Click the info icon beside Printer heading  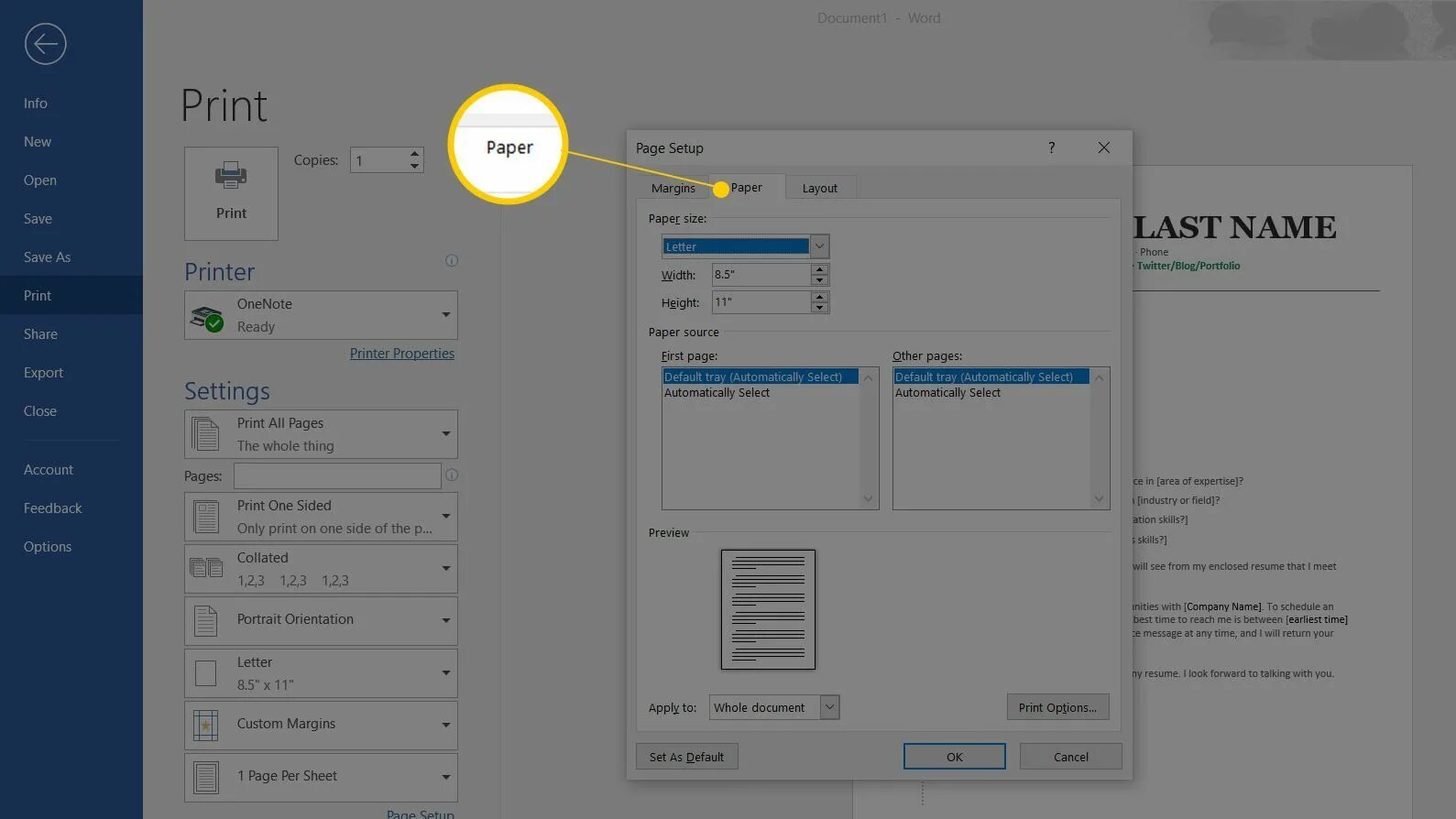(452, 261)
